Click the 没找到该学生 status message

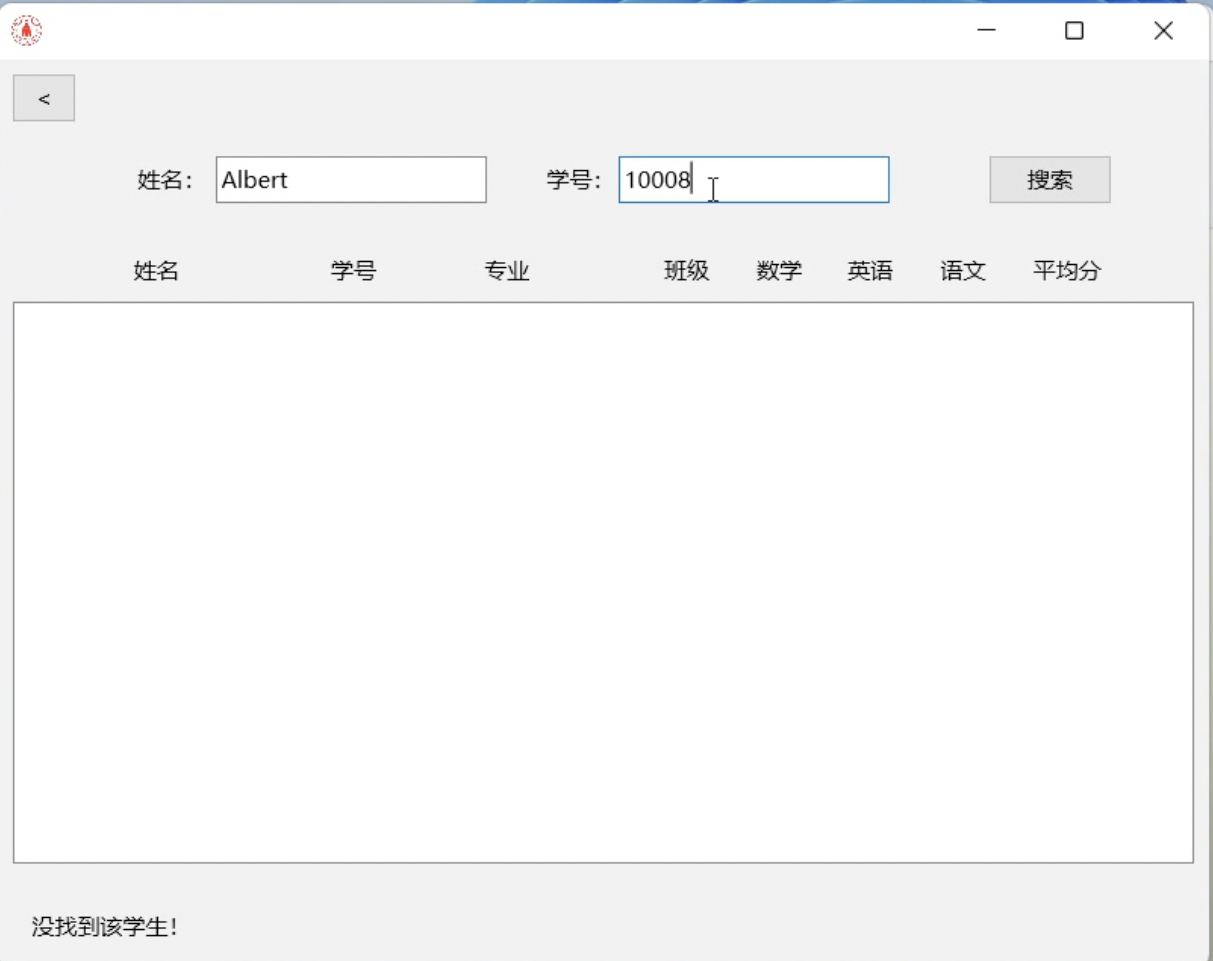105,927
